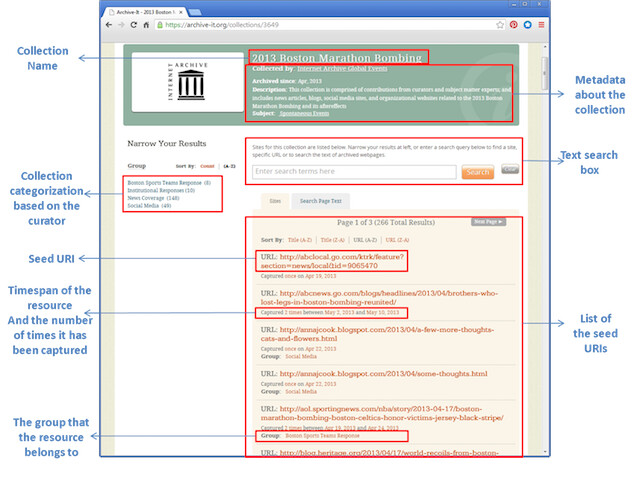Switch to the Sites tab
Image resolution: width=637 pixels, height=480 pixels.
tap(275, 201)
